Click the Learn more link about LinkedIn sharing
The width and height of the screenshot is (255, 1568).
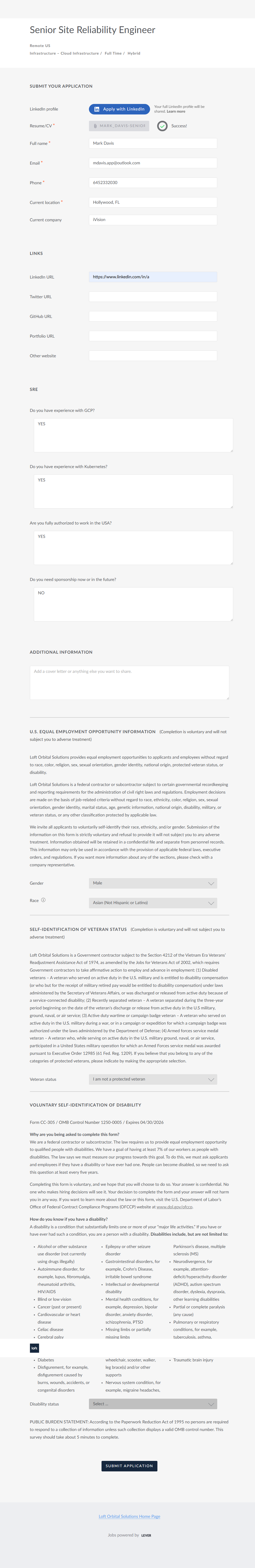pos(176,111)
